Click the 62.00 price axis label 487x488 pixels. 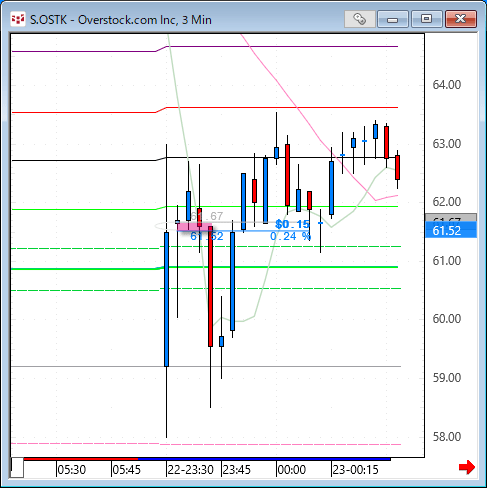pyautogui.click(x=447, y=202)
